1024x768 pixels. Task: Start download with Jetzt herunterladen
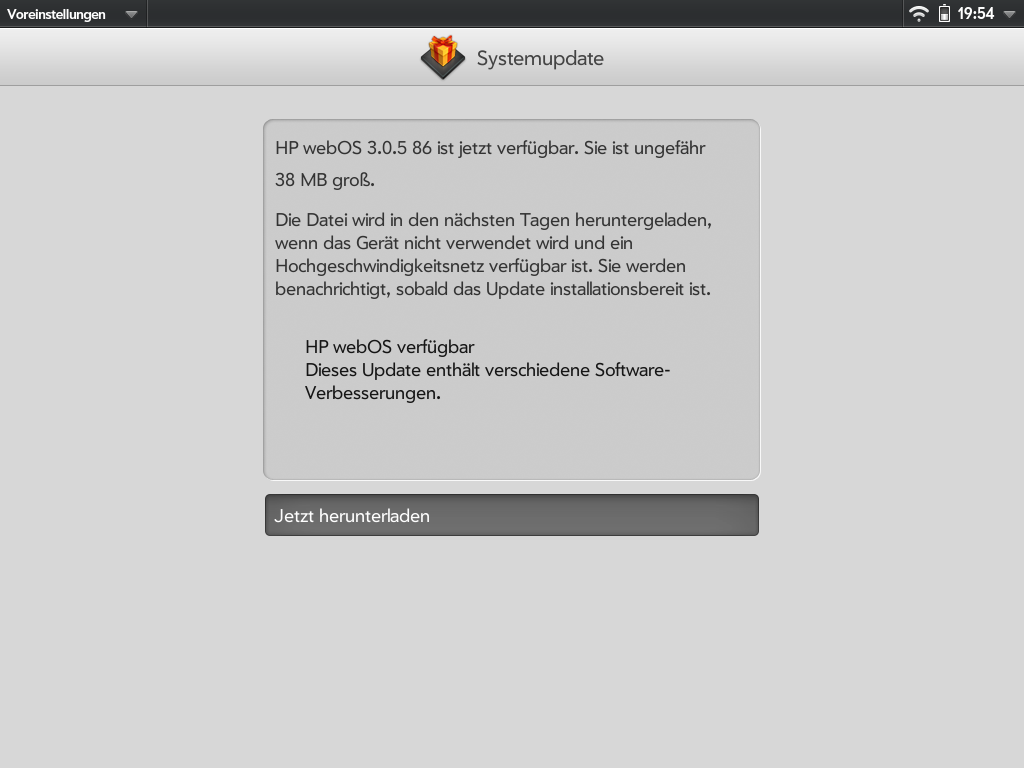(512, 515)
